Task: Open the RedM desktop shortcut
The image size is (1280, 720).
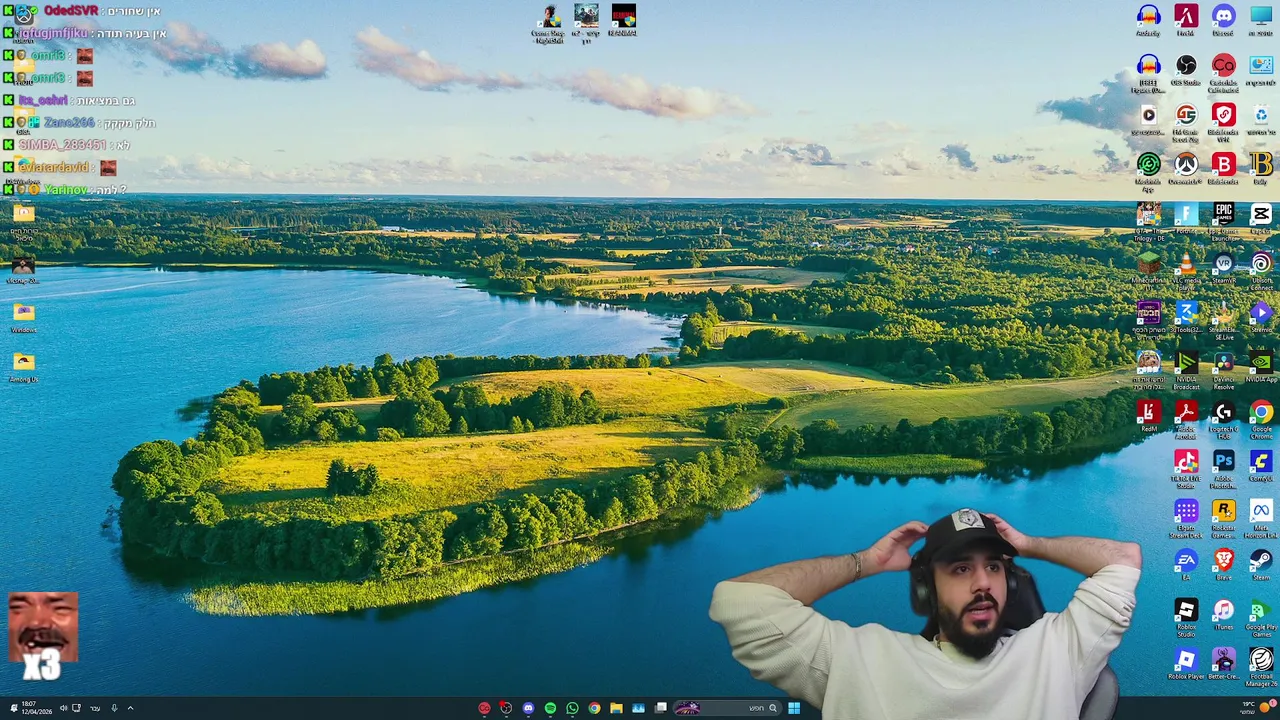Action: point(1148,413)
